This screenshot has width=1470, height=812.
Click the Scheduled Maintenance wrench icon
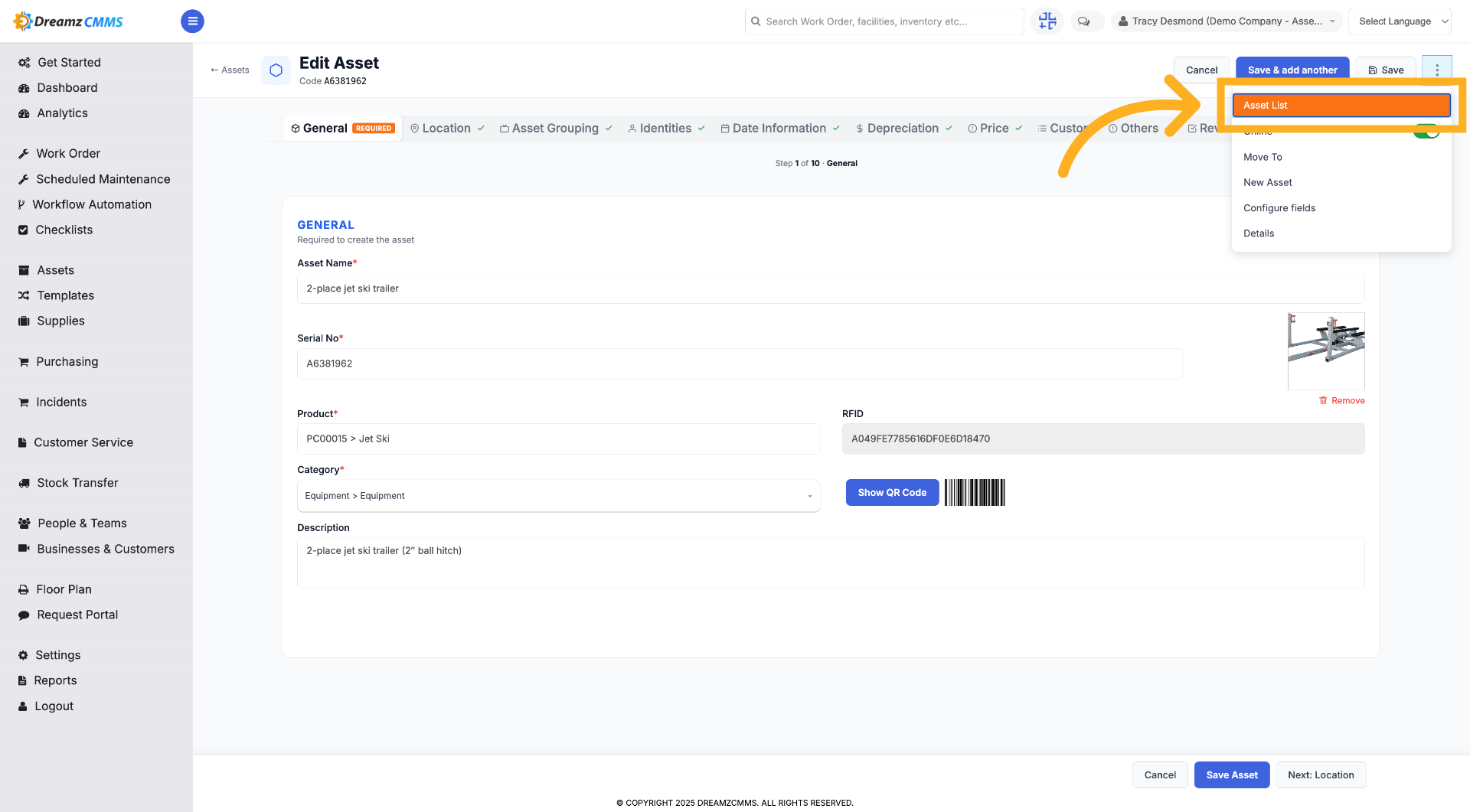pyautogui.click(x=24, y=179)
